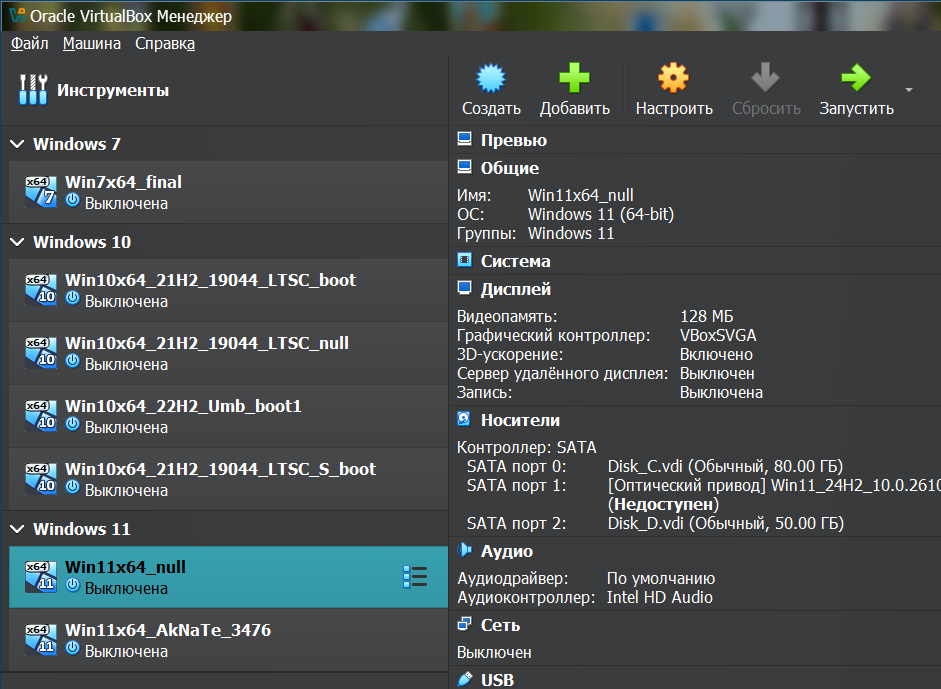Image resolution: width=941 pixels, height=689 pixels.
Task: Select the Win10x64_22H2_Umb_boot1 machine
Action: point(228,416)
